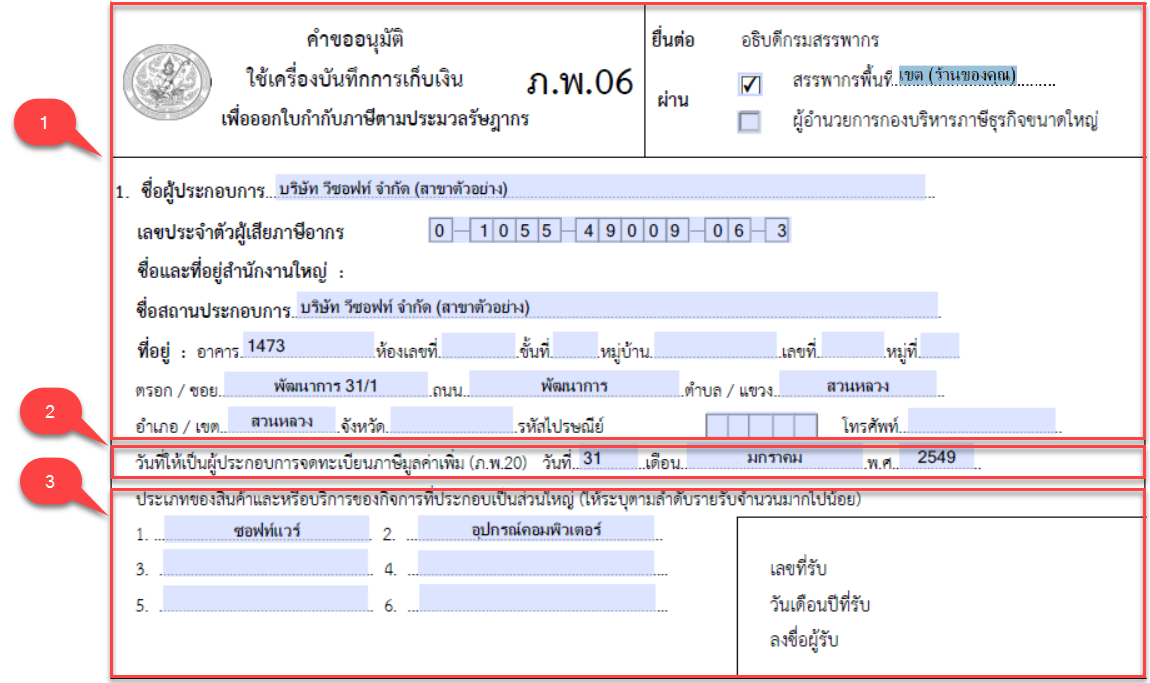Image resolution: width=1150 pixels, height=683 pixels.
Task: Click the เดือน field showing มกราคม
Action: pos(773,458)
